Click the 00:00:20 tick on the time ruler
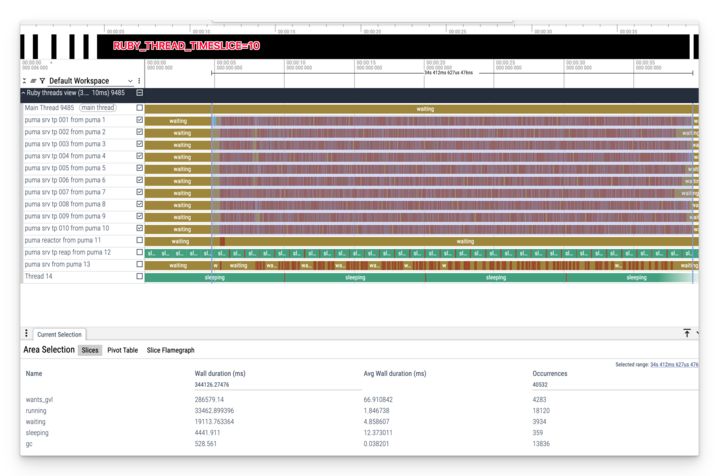This screenshot has height=476, width=719. (x=439, y=65)
